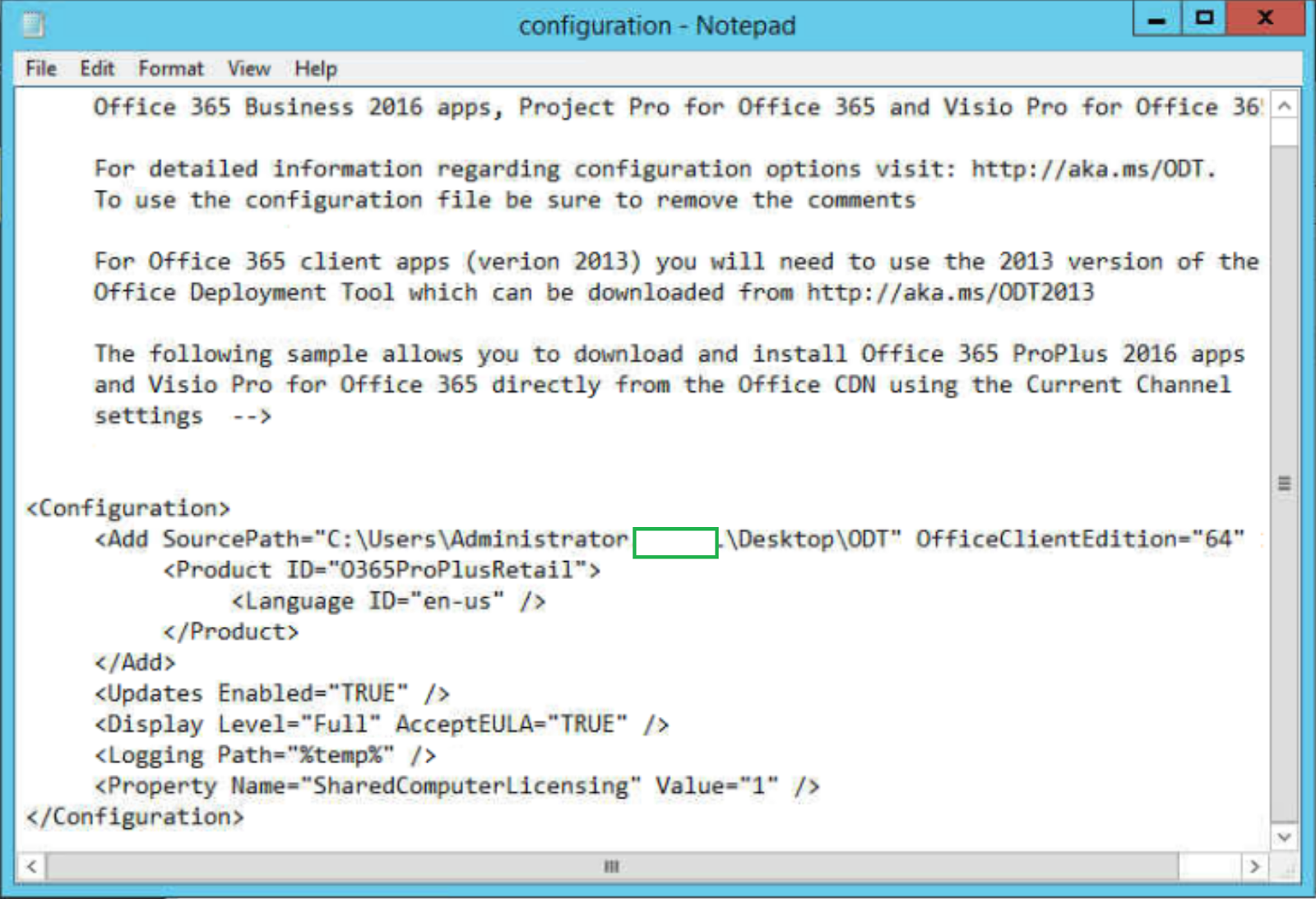Open the View menu
This screenshot has height=899, width=1316.
(x=248, y=68)
